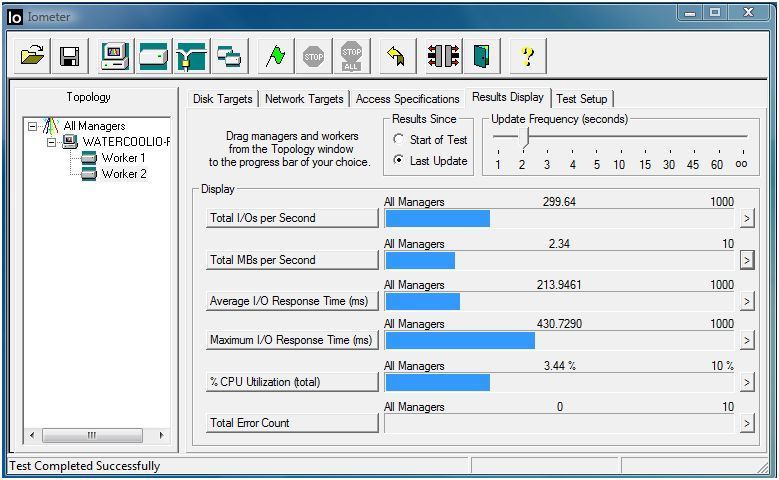Start a new network worker
The height and width of the screenshot is (480, 779).
191,56
